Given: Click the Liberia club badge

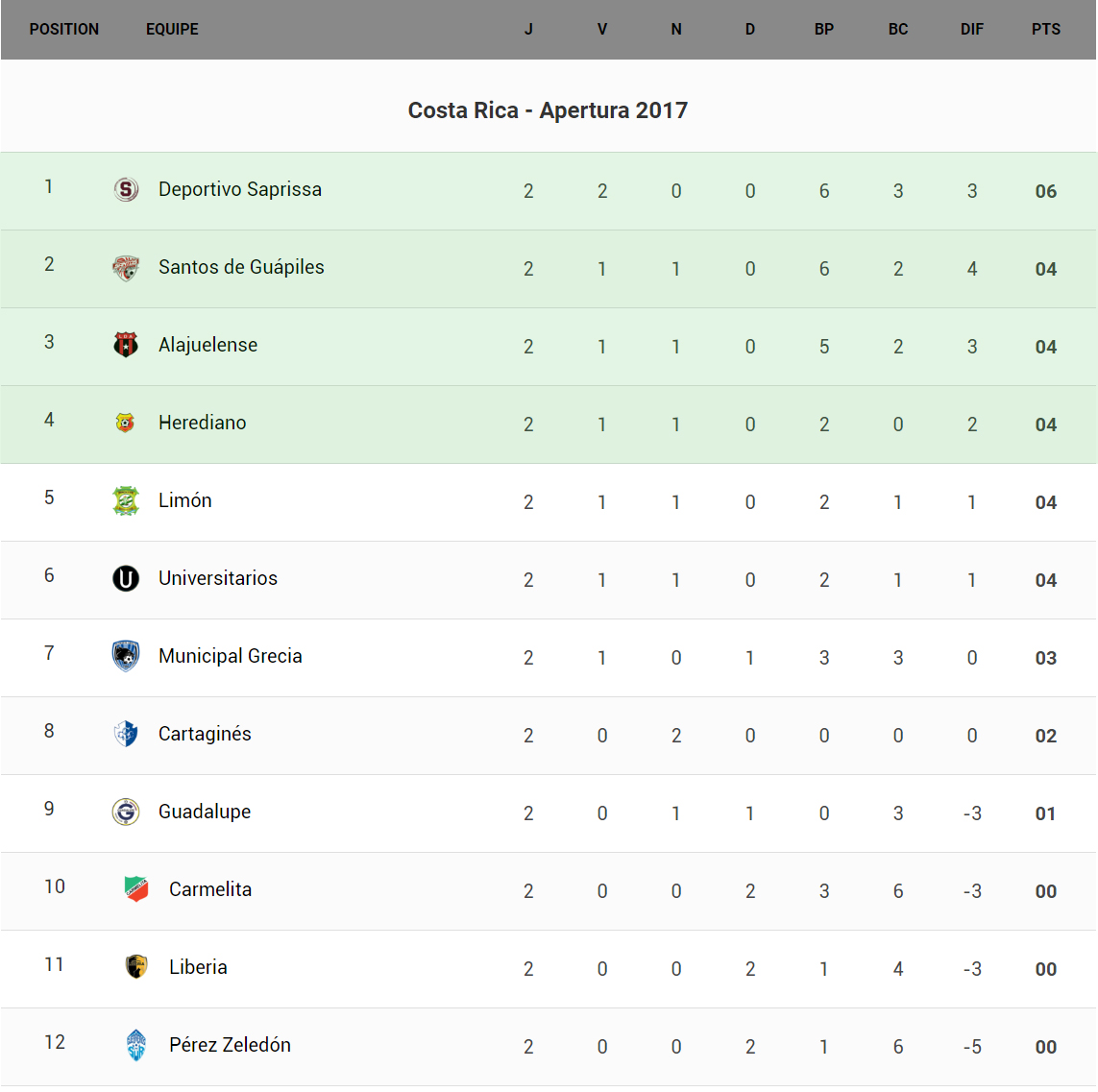Looking at the screenshot, I should [x=136, y=967].
